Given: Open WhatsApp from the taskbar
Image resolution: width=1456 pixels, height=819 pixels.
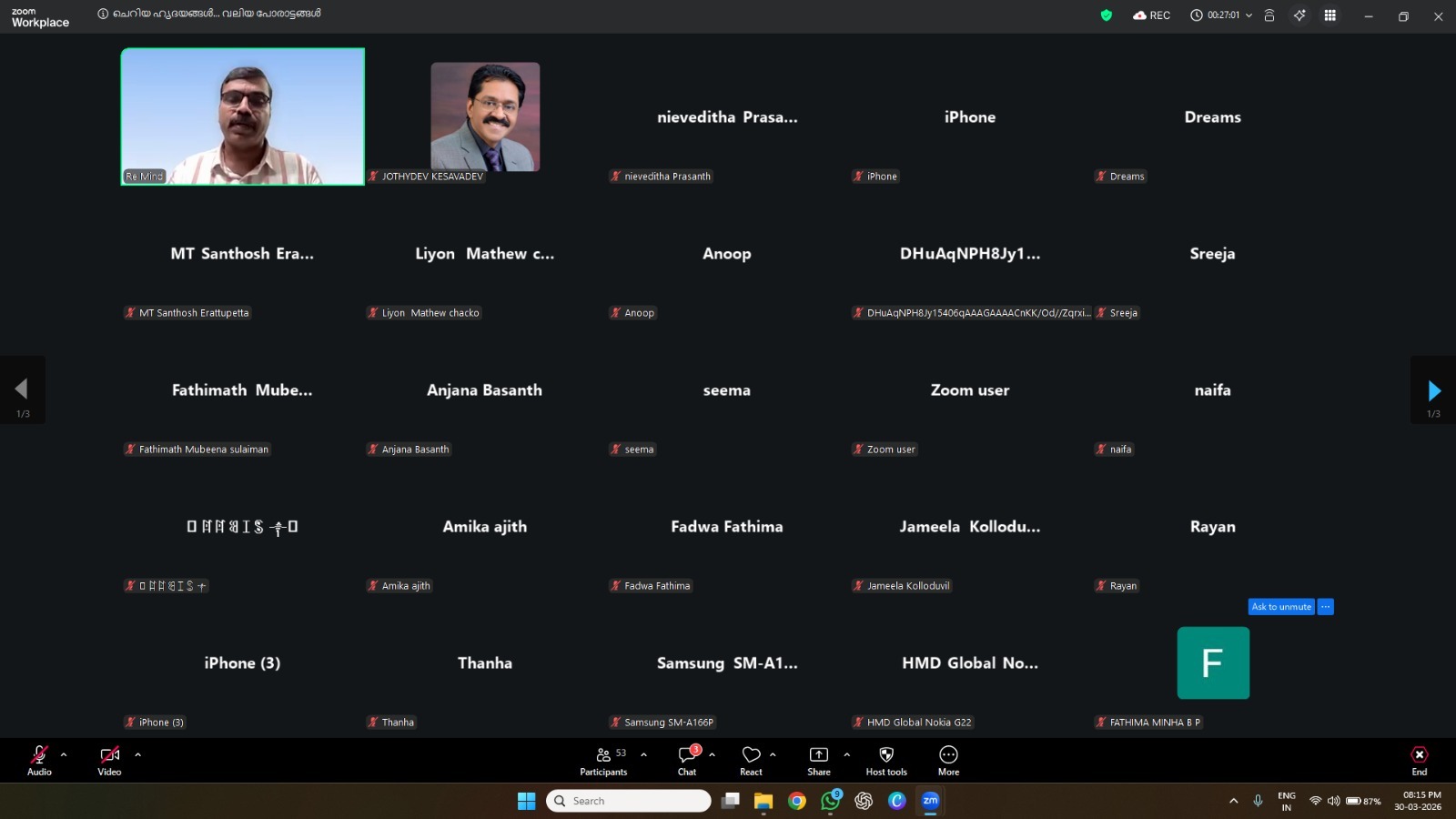Looking at the screenshot, I should click(830, 801).
